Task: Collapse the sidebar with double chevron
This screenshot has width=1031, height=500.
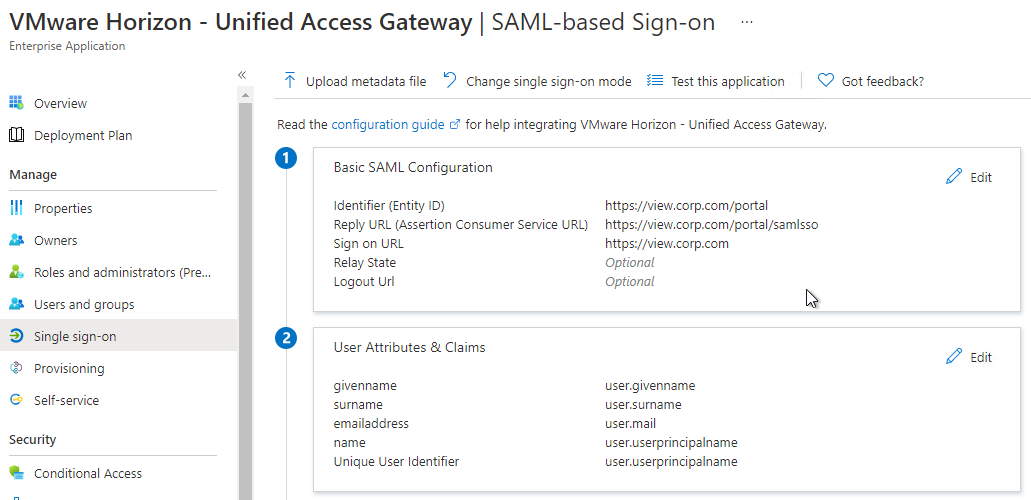Action: point(242,74)
